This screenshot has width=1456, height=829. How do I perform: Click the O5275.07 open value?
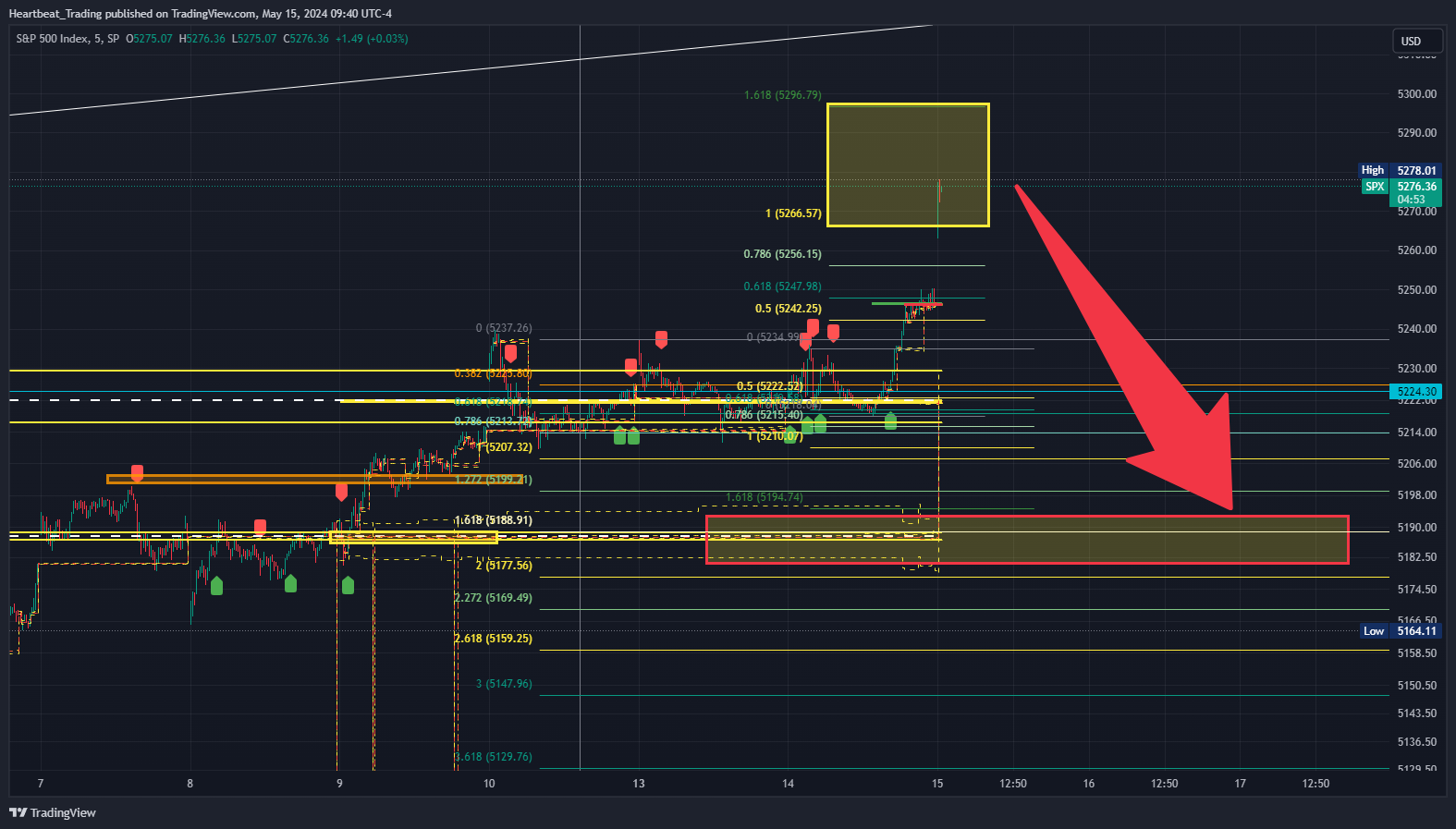pyautogui.click(x=150, y=39)
